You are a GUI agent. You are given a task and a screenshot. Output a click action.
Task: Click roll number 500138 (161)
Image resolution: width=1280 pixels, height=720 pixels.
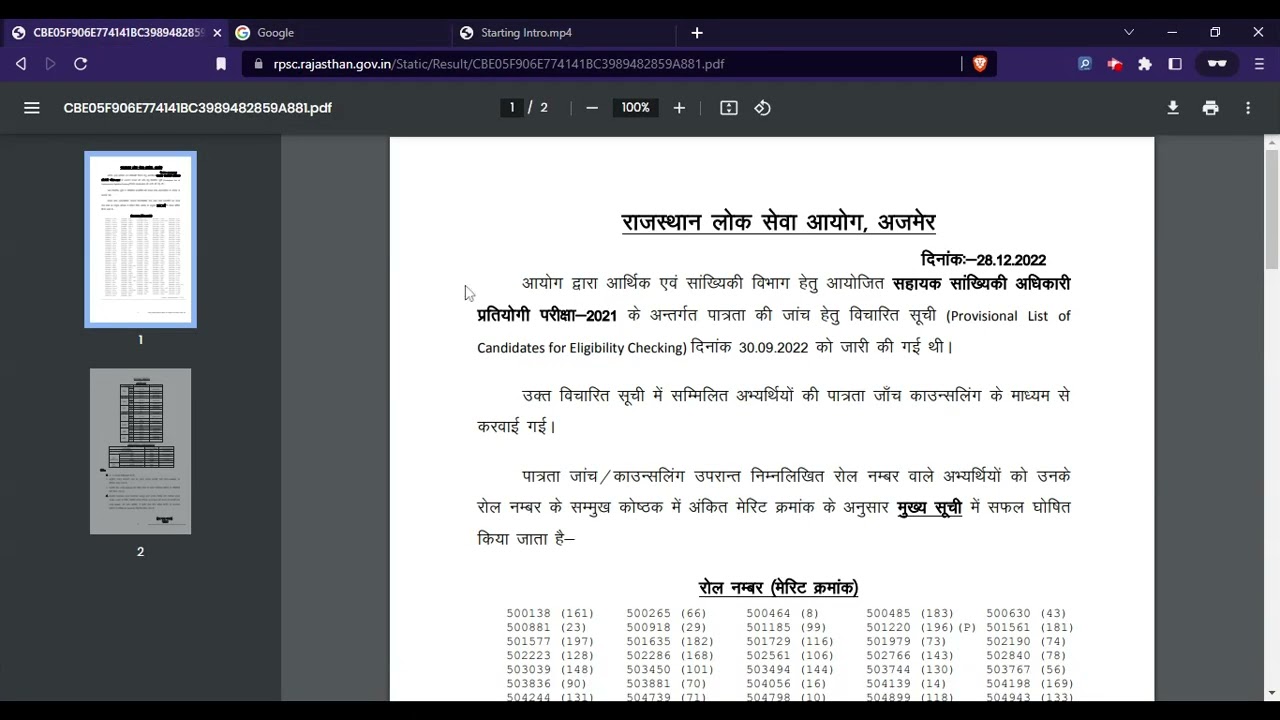point(550,614)
